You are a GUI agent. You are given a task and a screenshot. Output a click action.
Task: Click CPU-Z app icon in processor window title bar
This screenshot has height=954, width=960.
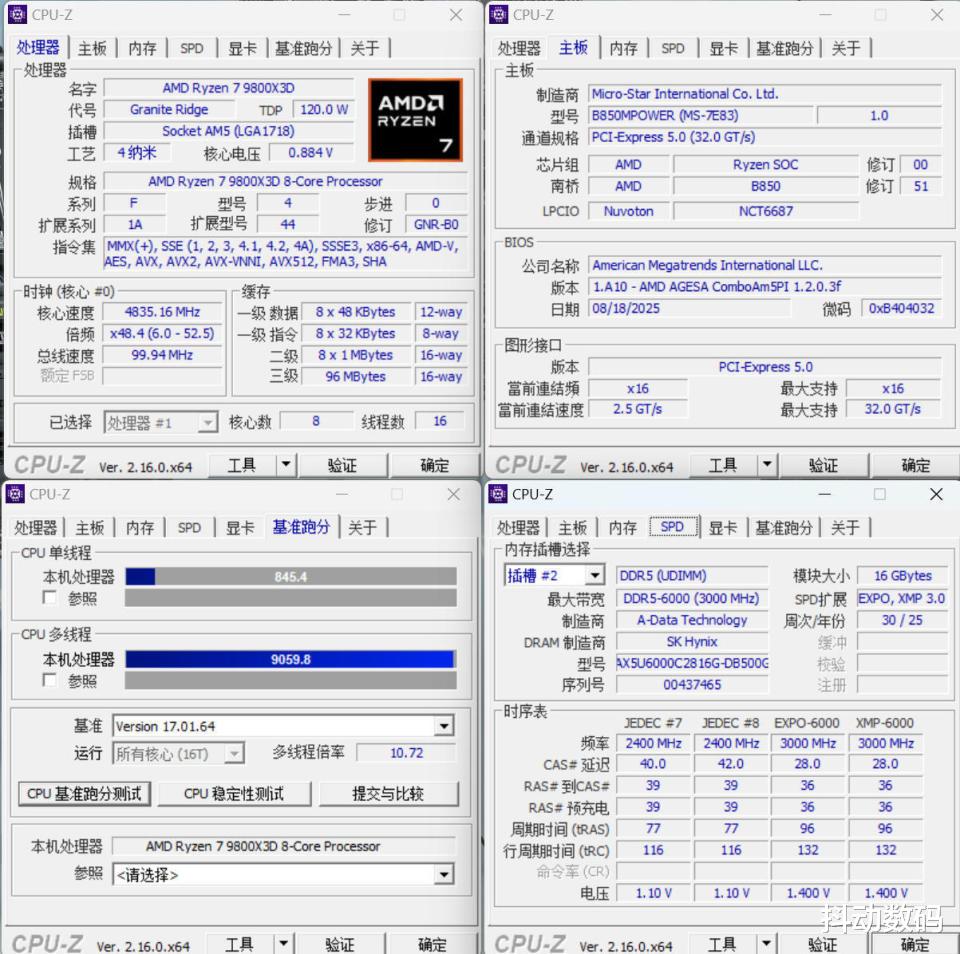17,14
